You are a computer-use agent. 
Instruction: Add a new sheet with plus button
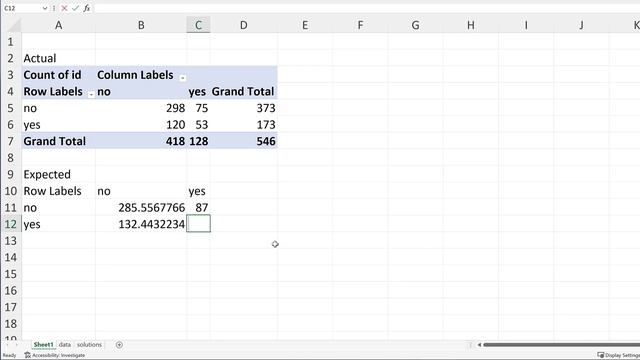[x=119, y=345]
